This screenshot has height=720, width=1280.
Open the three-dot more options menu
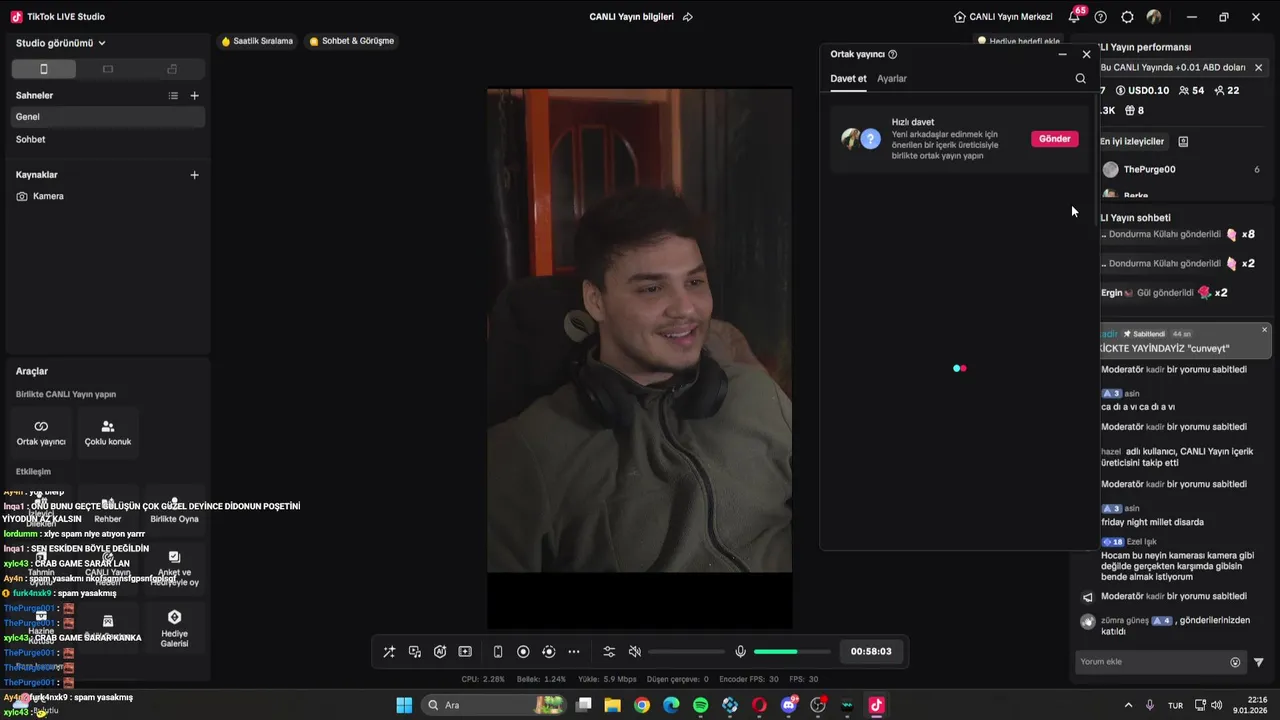[574, 652]
